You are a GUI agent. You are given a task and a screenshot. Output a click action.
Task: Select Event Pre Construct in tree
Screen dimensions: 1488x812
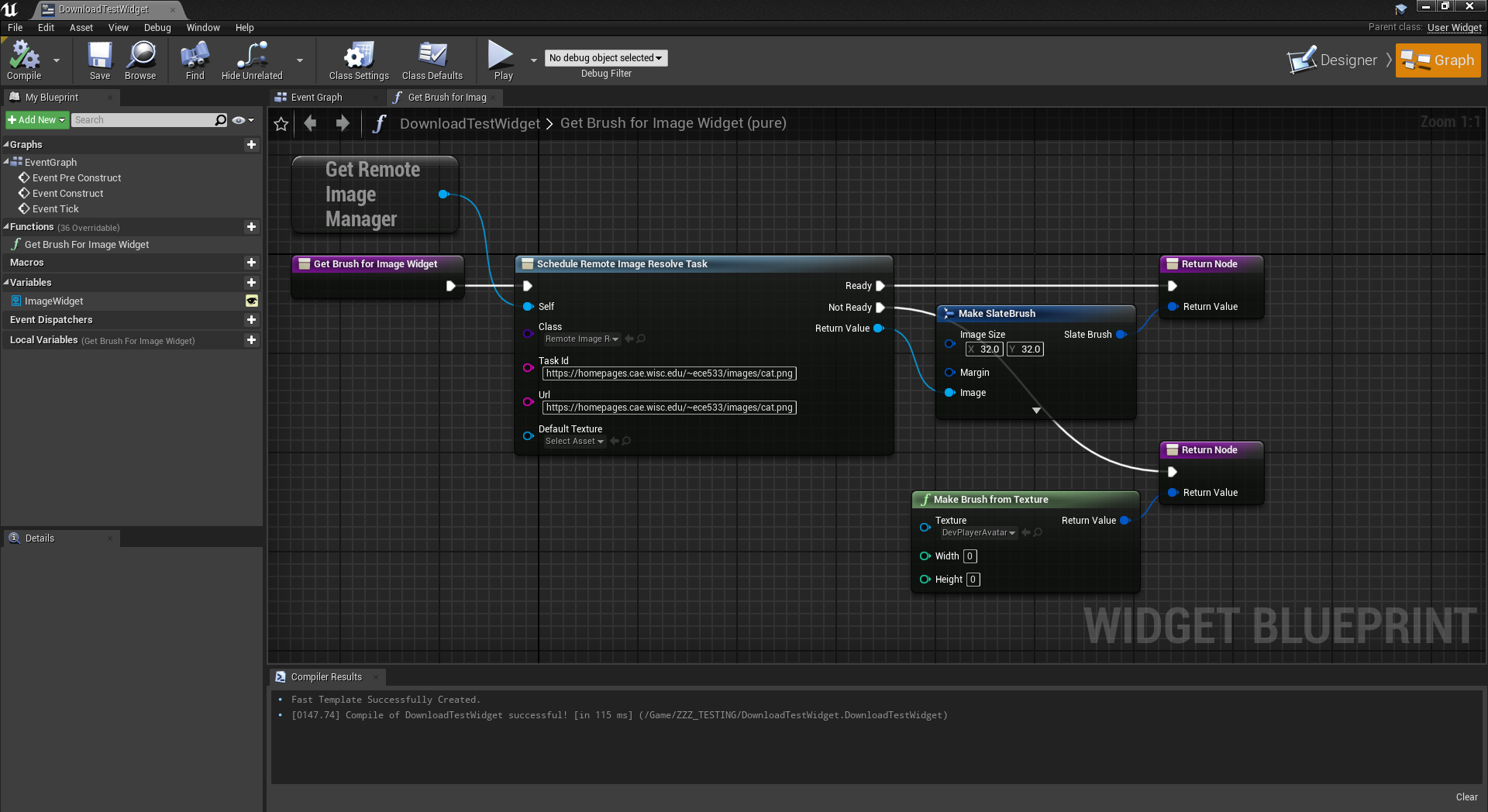[x=77, y=178]
